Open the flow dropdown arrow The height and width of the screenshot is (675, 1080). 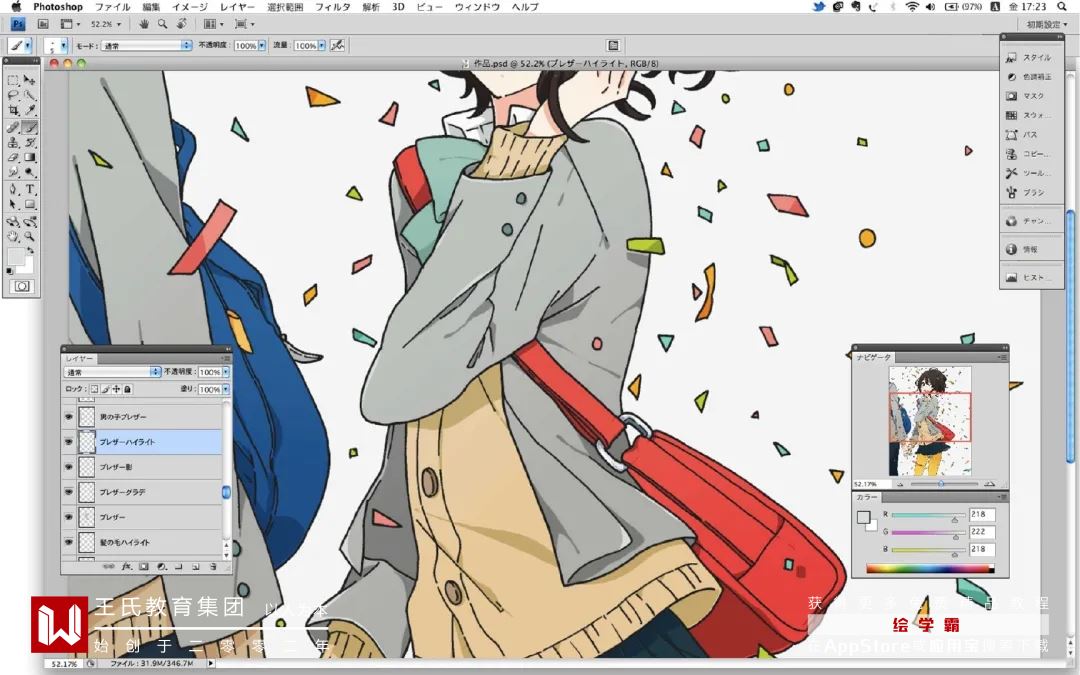tap(321, 45)
